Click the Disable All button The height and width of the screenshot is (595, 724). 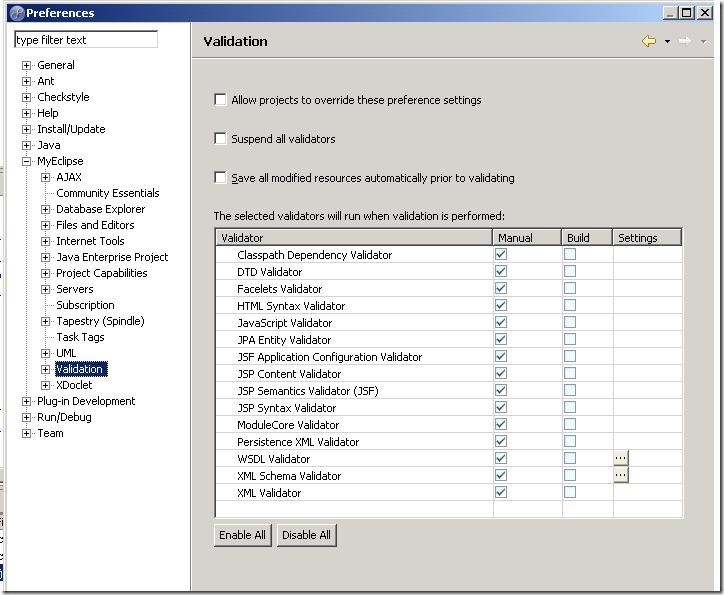pos(306,535)
